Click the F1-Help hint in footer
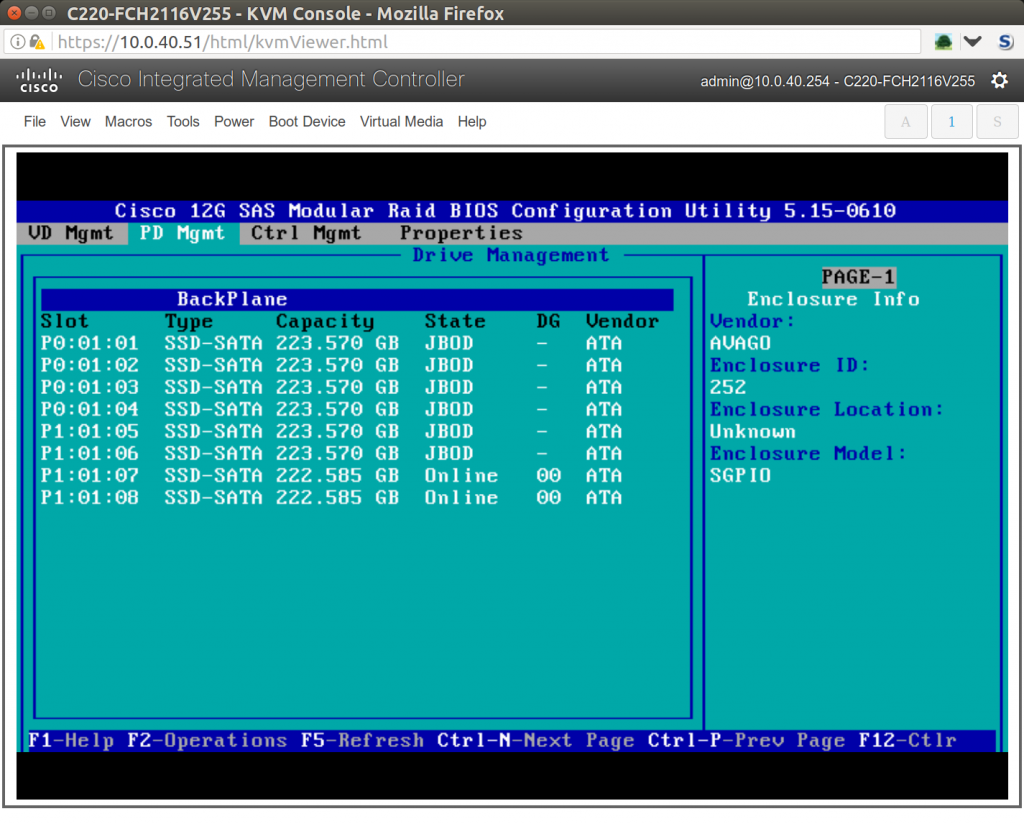 [71, 740]
